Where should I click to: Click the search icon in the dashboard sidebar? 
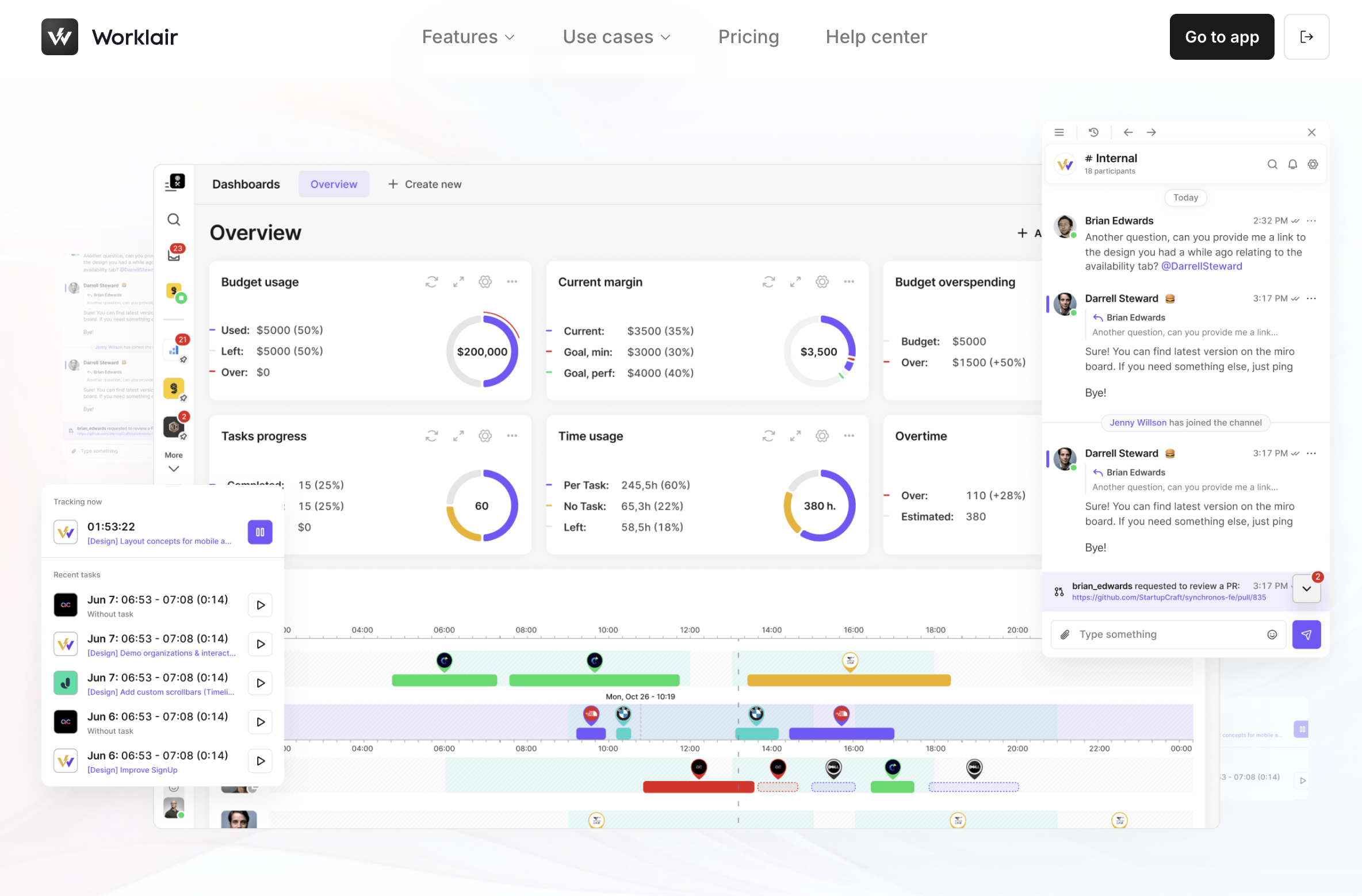tap(174, 220)
